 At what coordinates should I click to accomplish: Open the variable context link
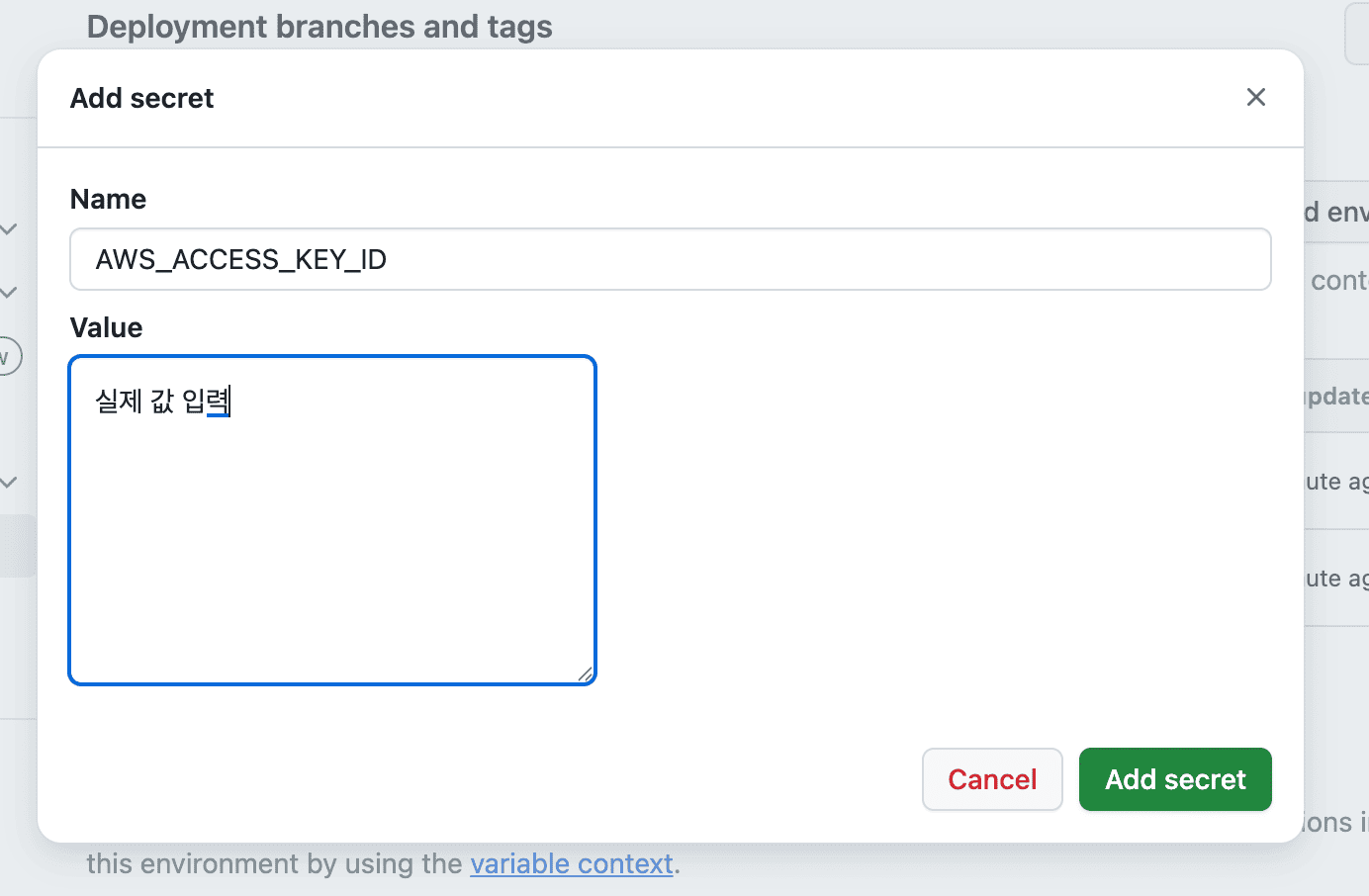[571, 864]
